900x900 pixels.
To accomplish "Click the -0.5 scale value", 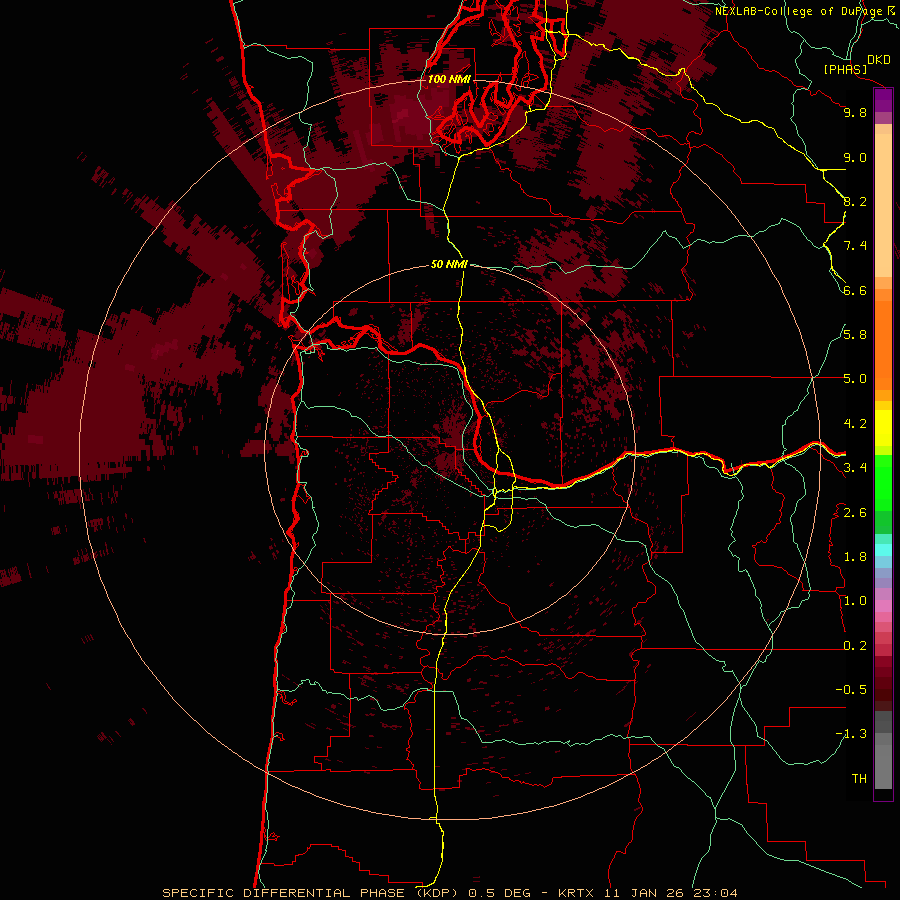I will (851, 689).
